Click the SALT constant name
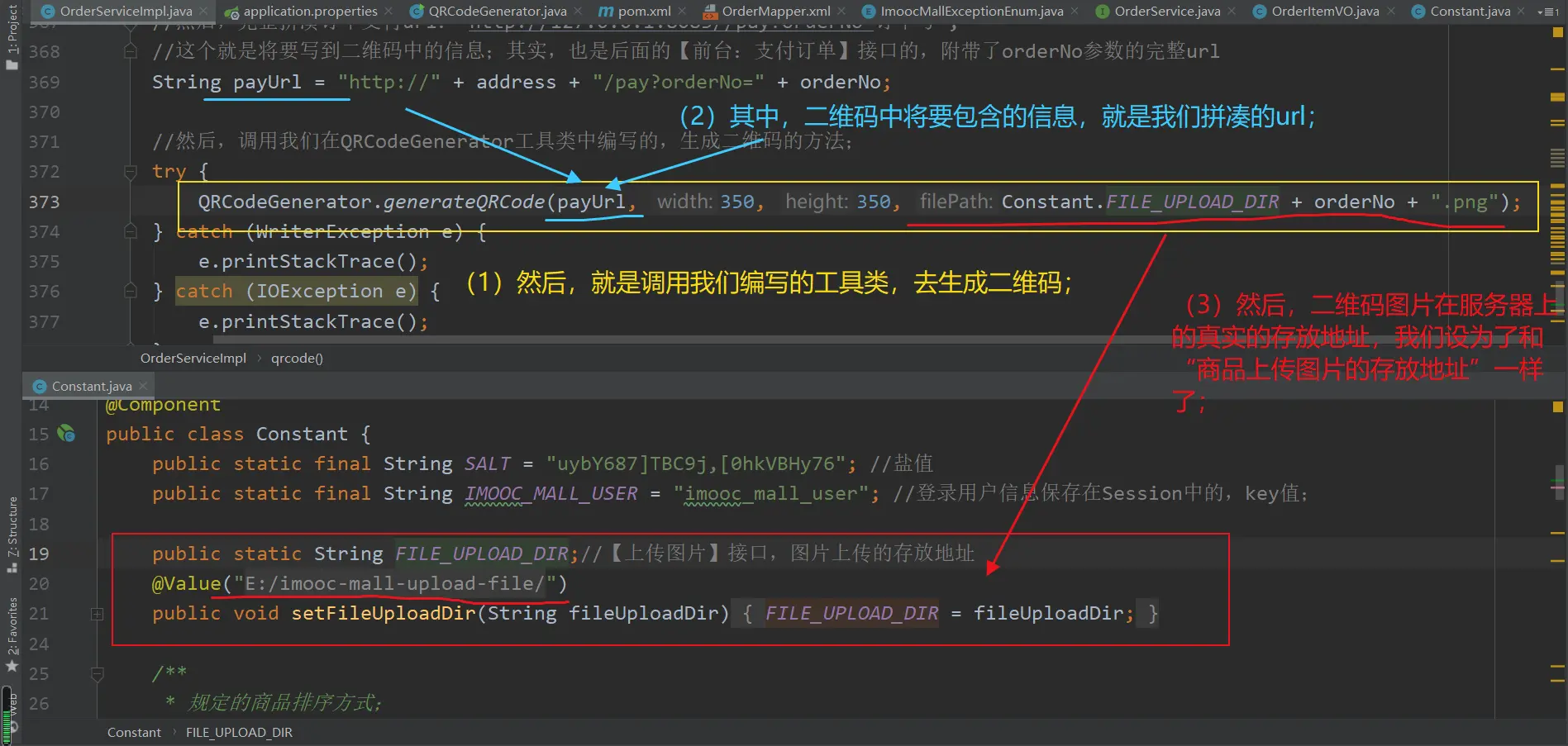1568x746 pixels. tap(488, 463)
